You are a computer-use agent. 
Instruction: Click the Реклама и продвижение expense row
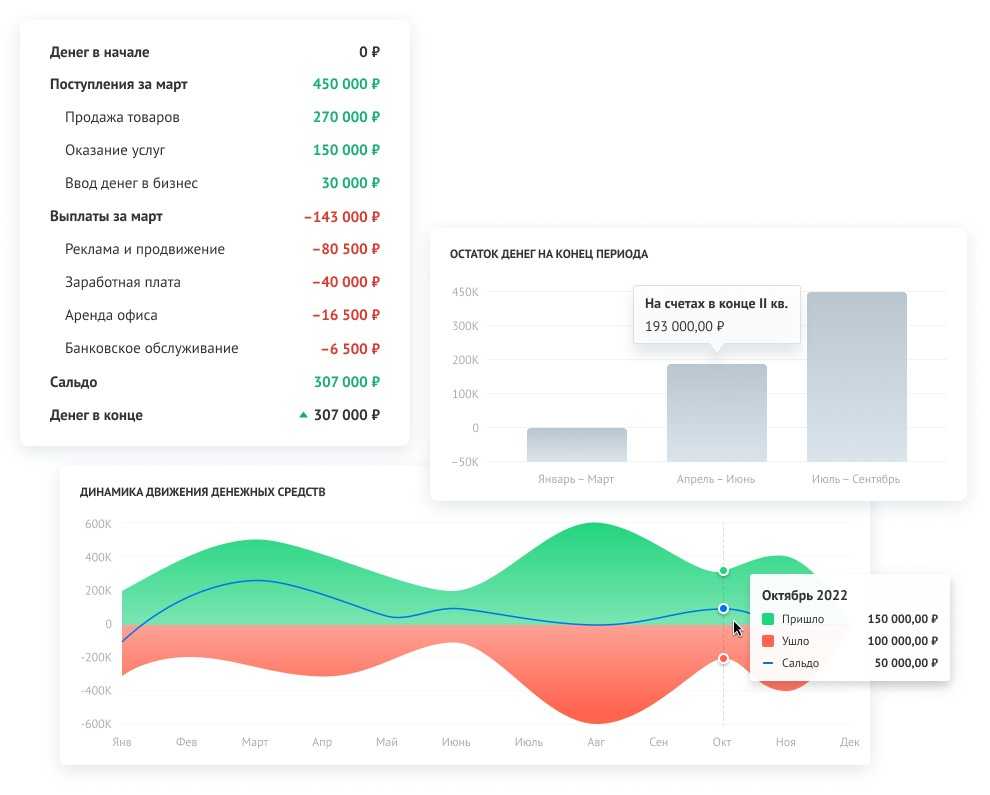pos(145,250)
